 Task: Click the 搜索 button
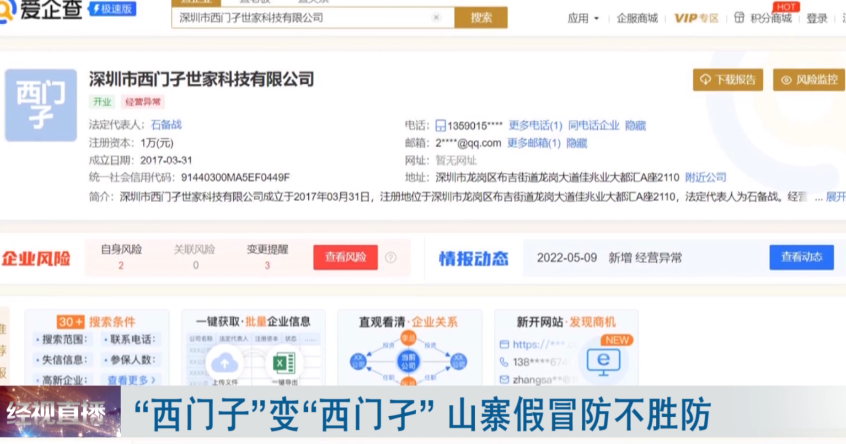click(x=481, y=18)
